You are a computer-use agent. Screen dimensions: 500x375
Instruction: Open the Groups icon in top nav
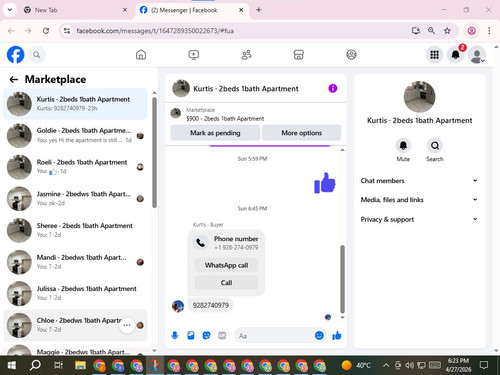(351, 55)
